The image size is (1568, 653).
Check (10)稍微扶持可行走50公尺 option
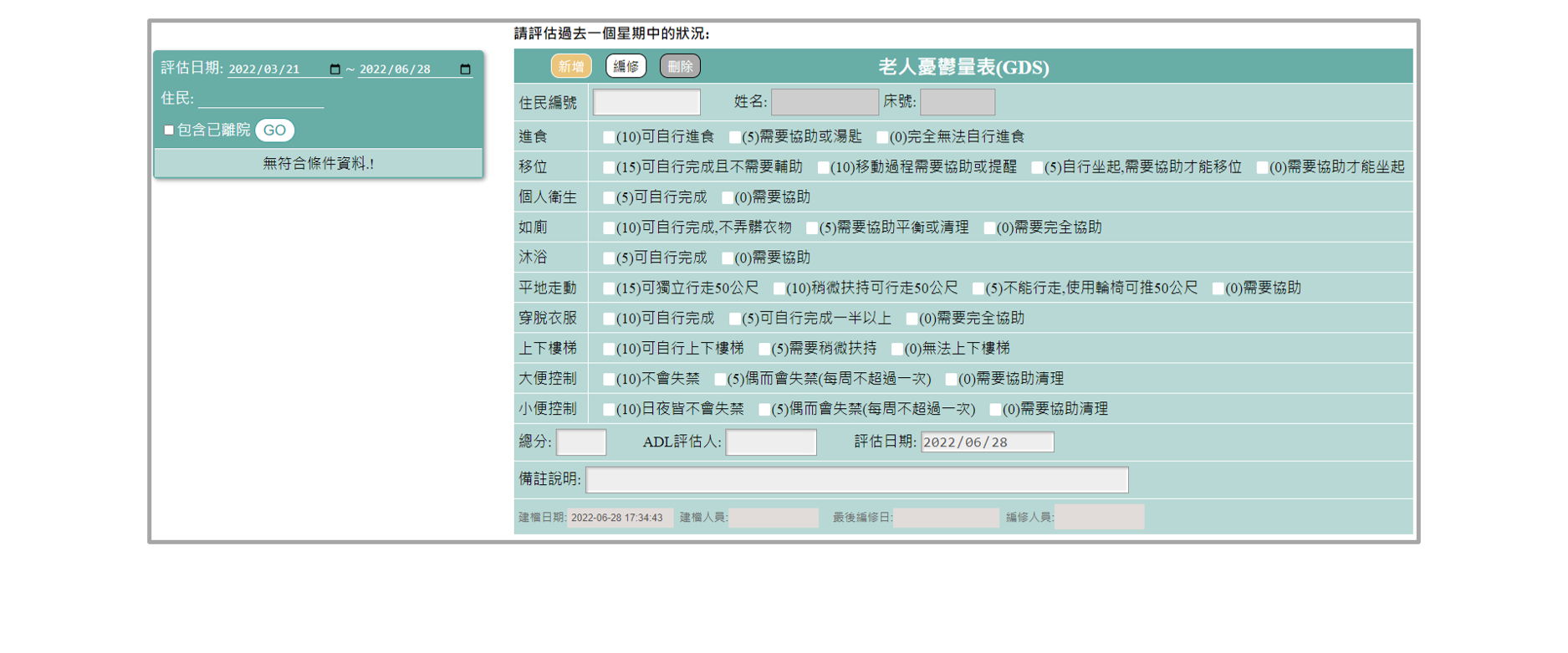(x=779, y=288)
